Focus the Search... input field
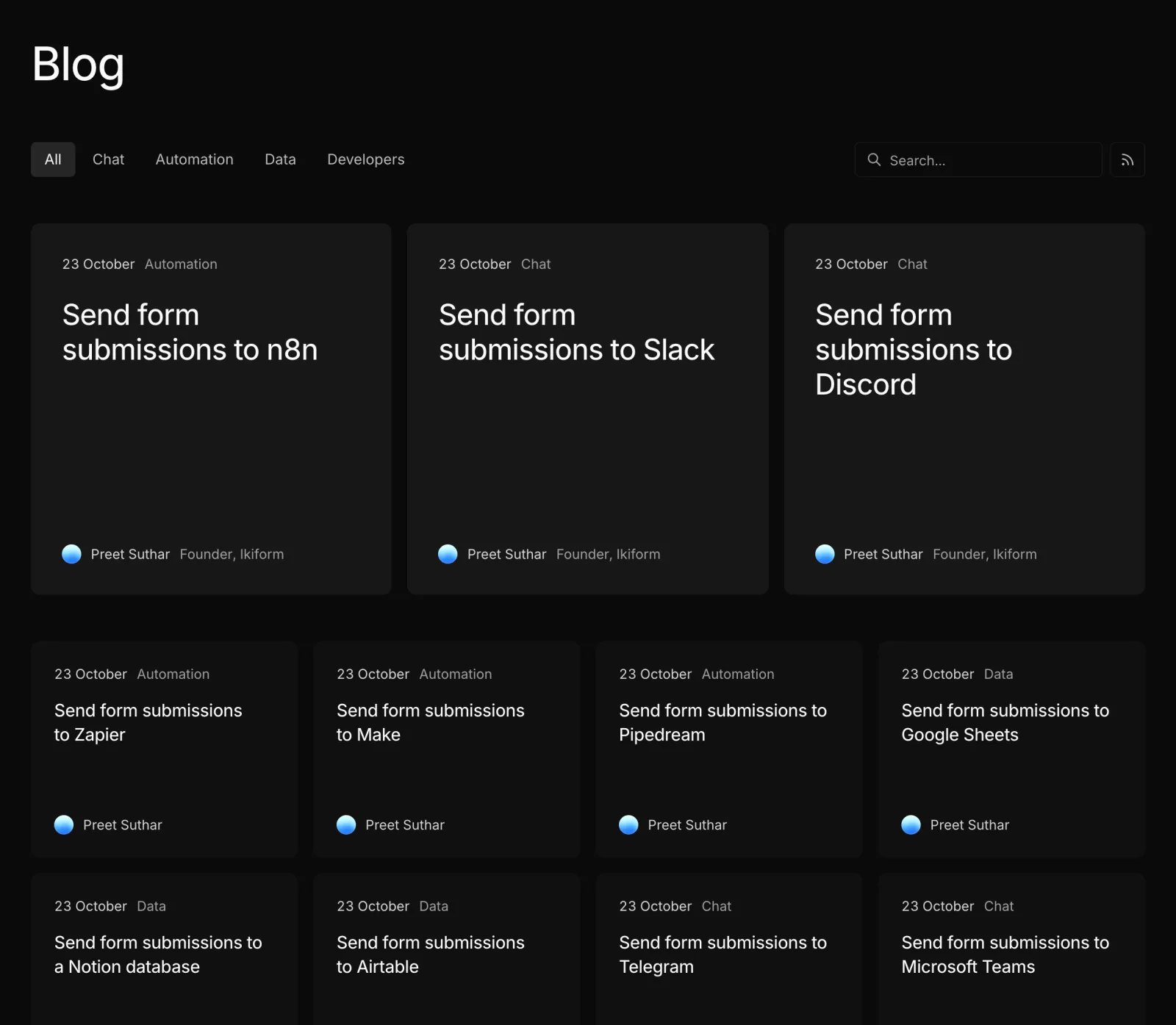1176x1025 pixels. (x=978, y=159)
